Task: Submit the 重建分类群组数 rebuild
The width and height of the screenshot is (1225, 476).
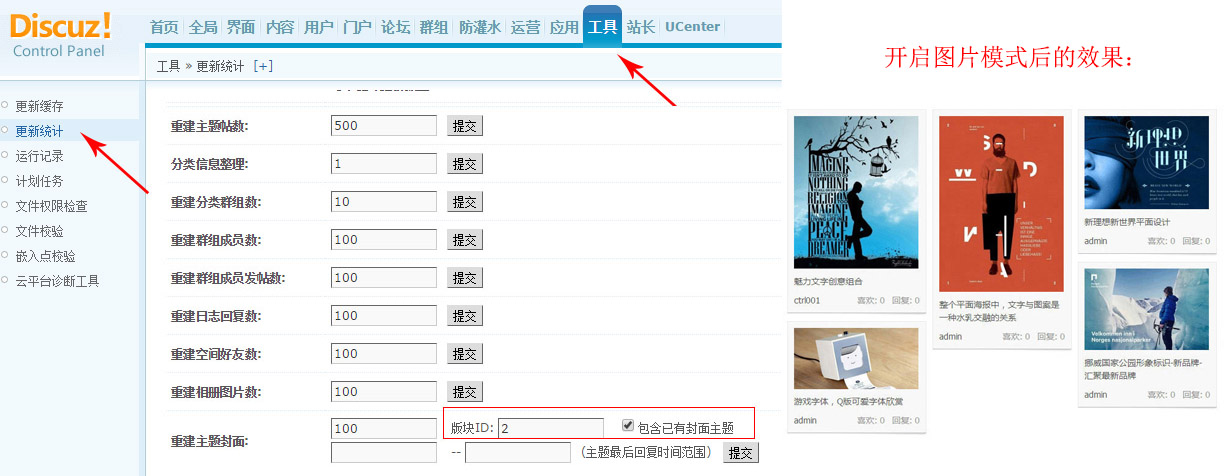Action: pyautogui.click(x=465, y=201)
